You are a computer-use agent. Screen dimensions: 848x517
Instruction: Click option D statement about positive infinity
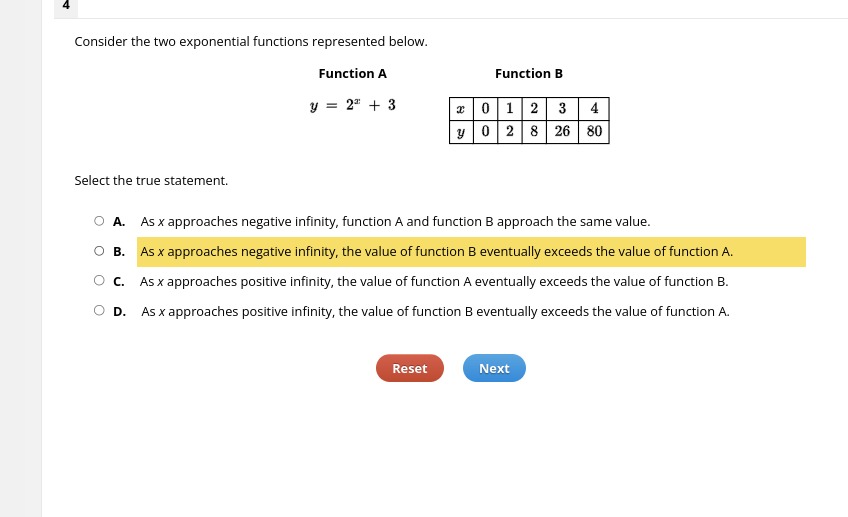click(435, 311)
